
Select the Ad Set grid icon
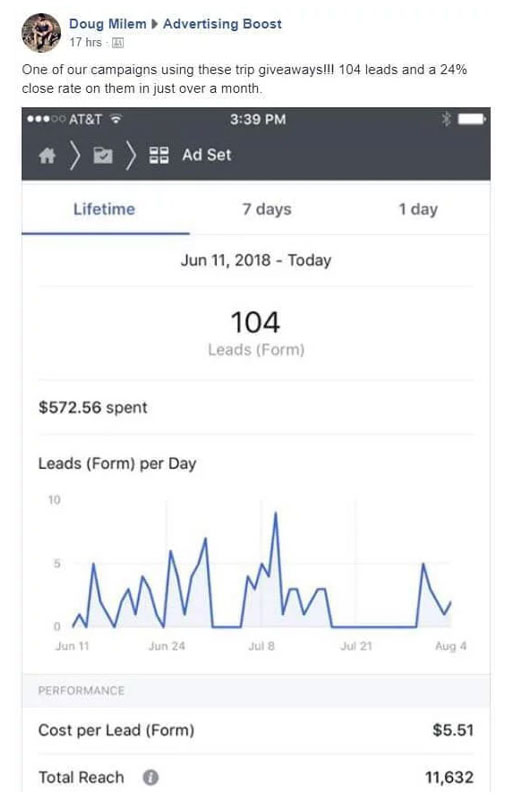coord(158,155)
